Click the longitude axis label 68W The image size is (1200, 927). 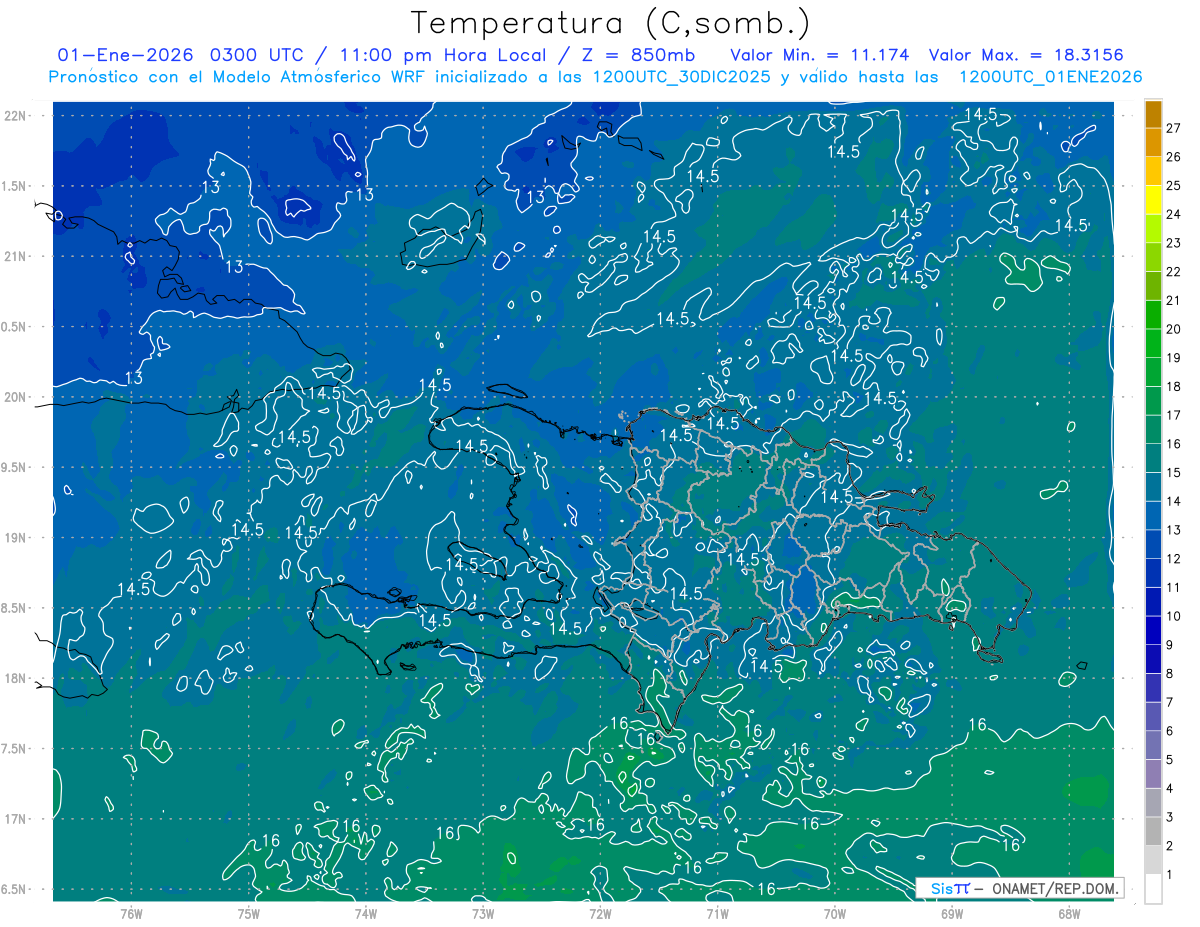pos(1069,914)
